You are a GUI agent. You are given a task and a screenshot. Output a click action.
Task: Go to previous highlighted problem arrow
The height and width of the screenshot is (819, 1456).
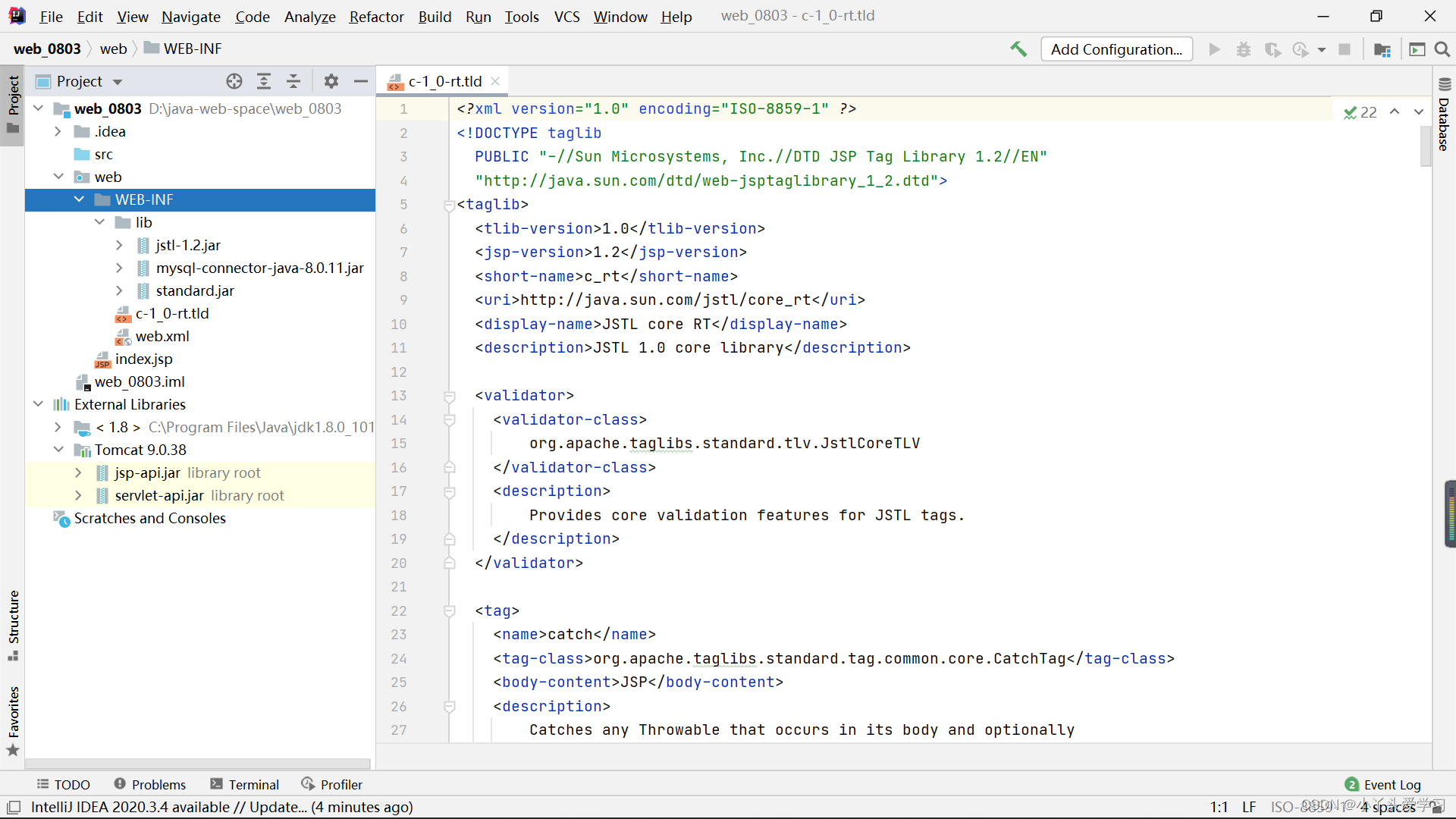[x=1395, y=111]
